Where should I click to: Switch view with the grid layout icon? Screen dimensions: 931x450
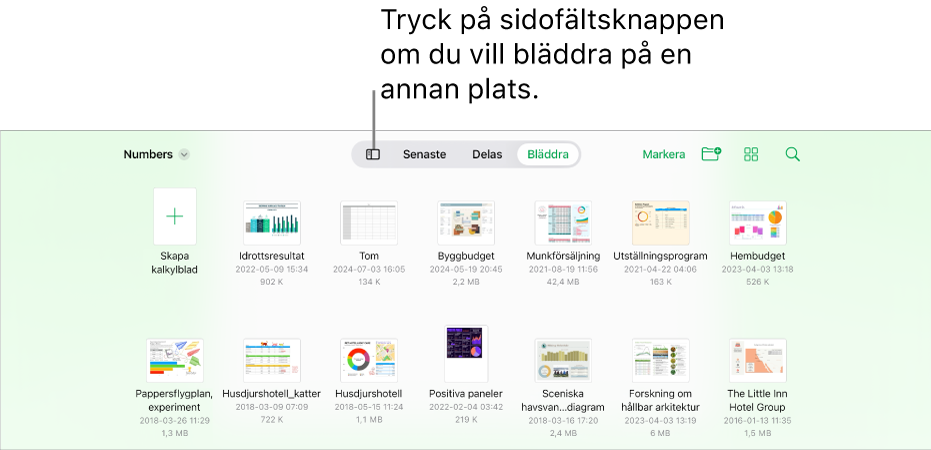(751, 154)
